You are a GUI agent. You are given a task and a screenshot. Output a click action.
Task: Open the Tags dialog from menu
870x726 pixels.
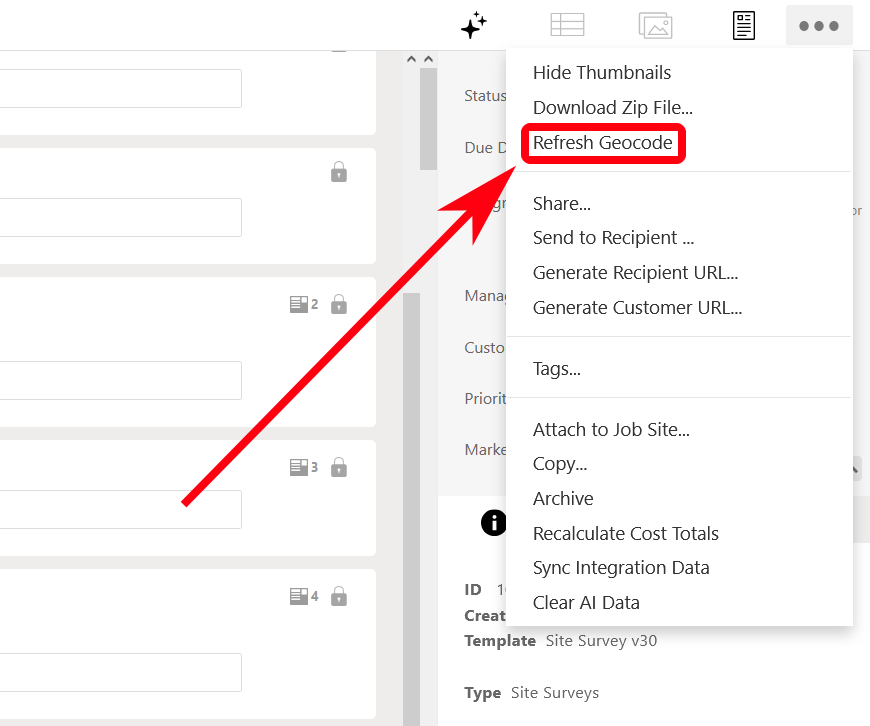pyautogui.click(x=556, y=369)
